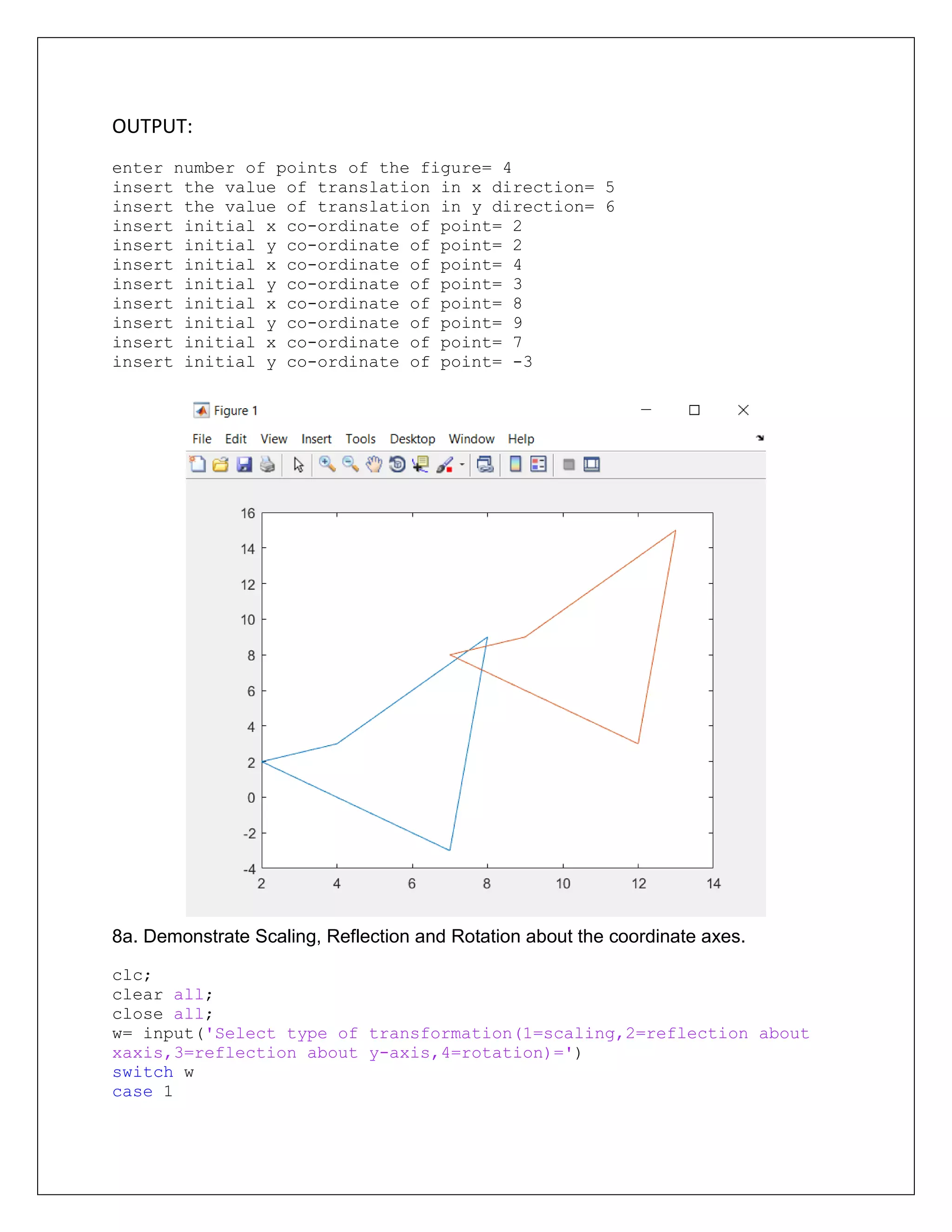Select the Pan hand tool
Image resolution: width=952 pixels, height=1232 pixels.
[374, 464]
